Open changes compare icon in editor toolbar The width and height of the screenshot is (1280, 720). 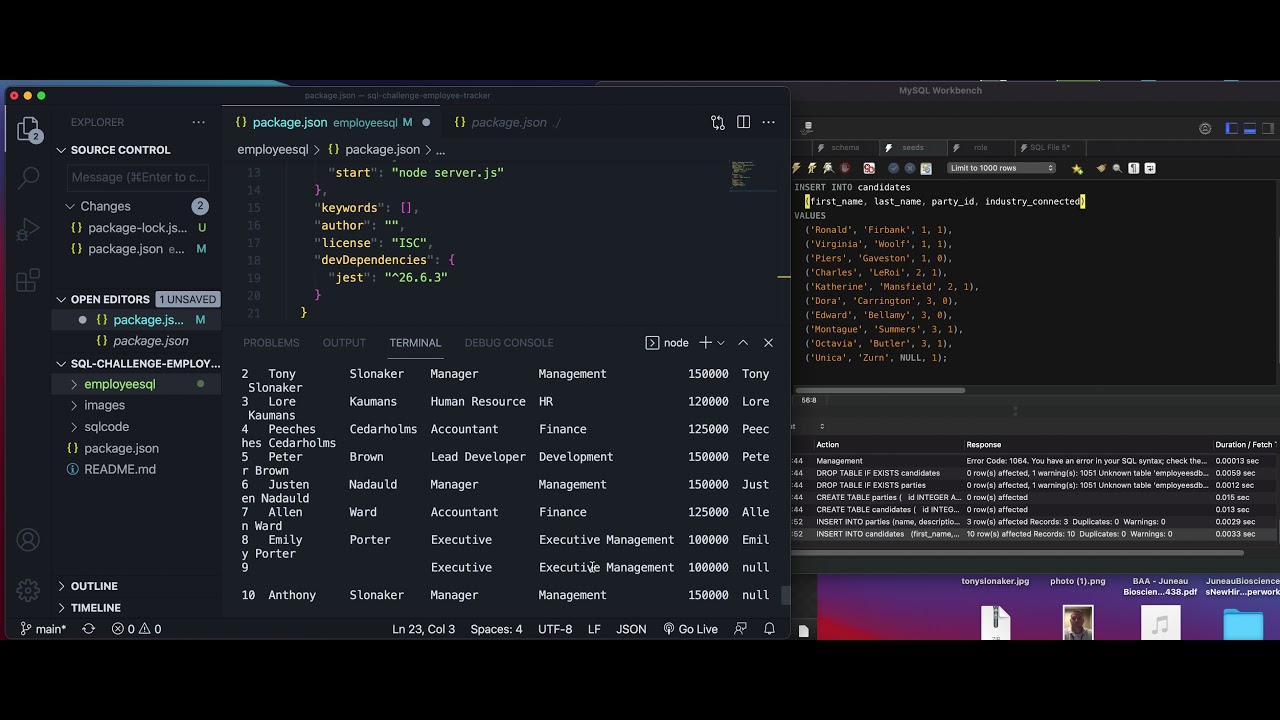(718, 122)
